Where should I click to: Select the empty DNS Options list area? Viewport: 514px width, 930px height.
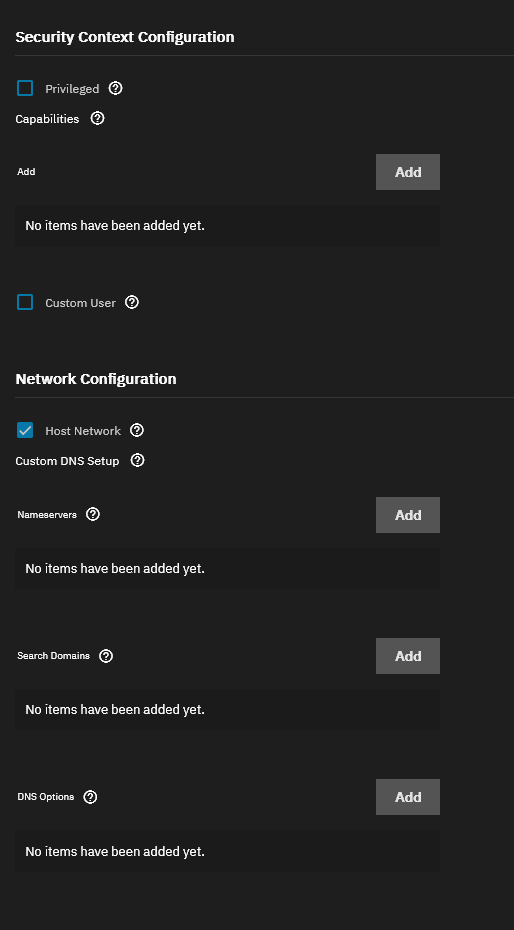click(x=228, y=852)
